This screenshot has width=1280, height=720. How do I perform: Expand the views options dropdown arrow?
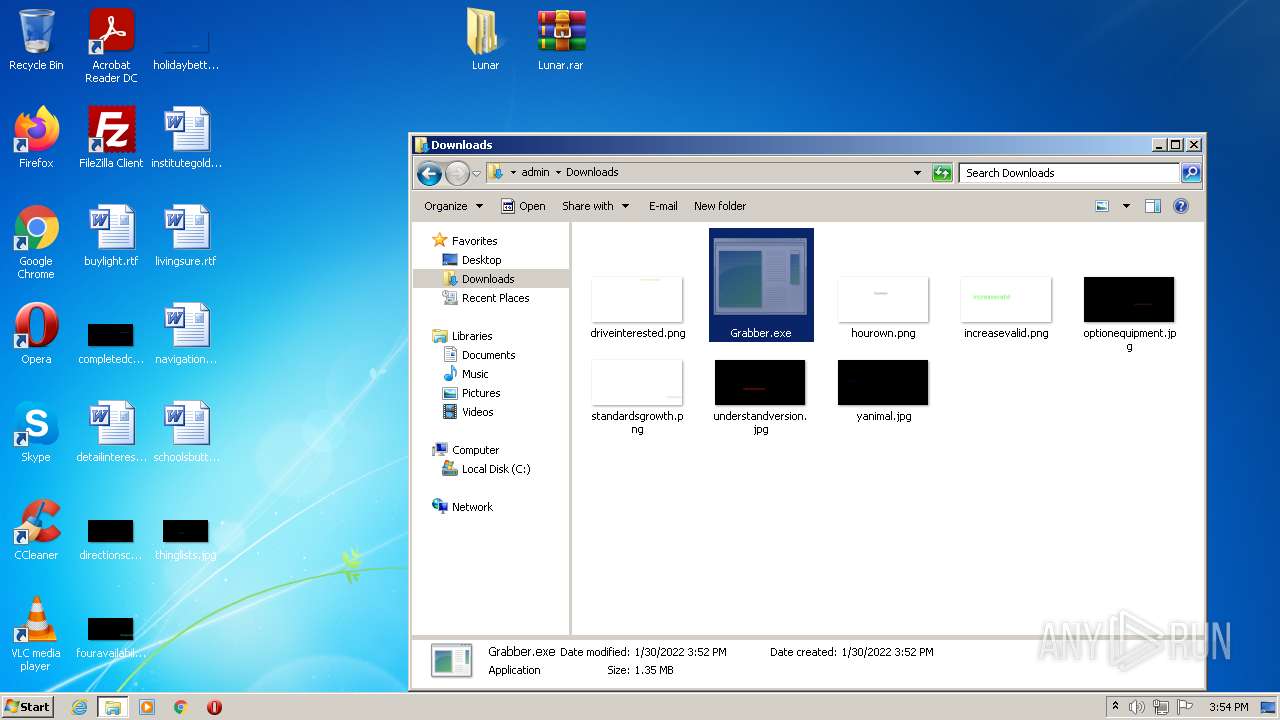1126,206
